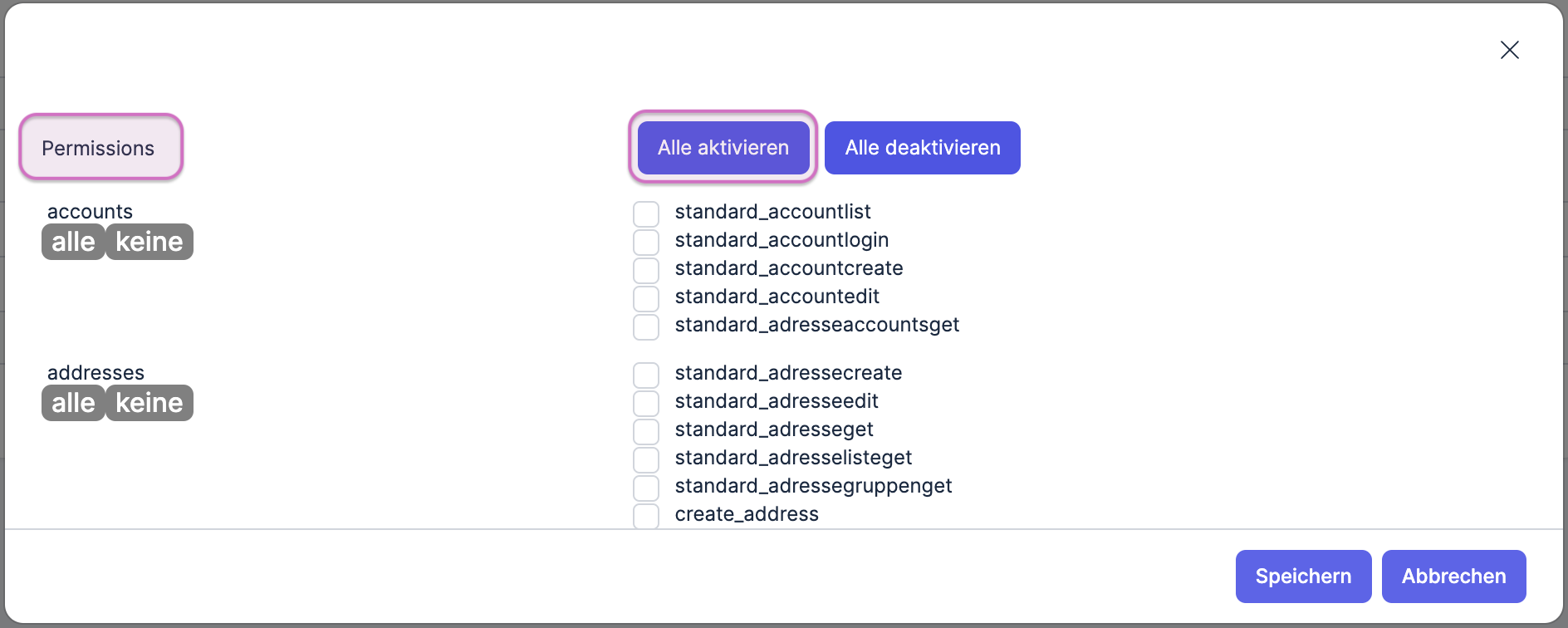Select 'keine' for addresses permissions
1568x628 pixels.
(149, 403)
